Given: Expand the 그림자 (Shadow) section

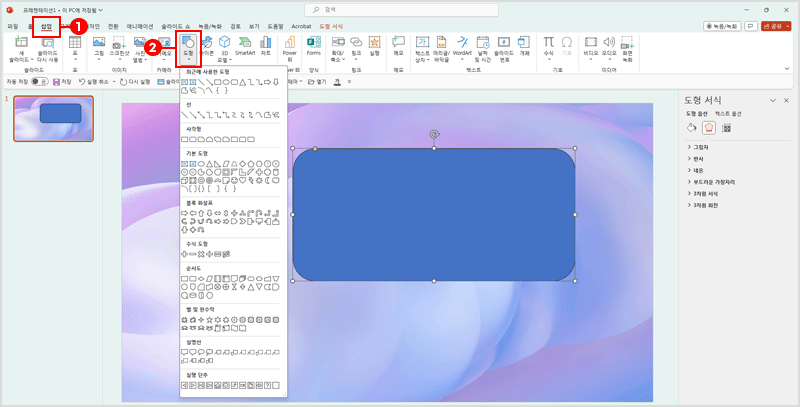Looking at the screenshot, I should pyautogui.click(x=701, y=147).
